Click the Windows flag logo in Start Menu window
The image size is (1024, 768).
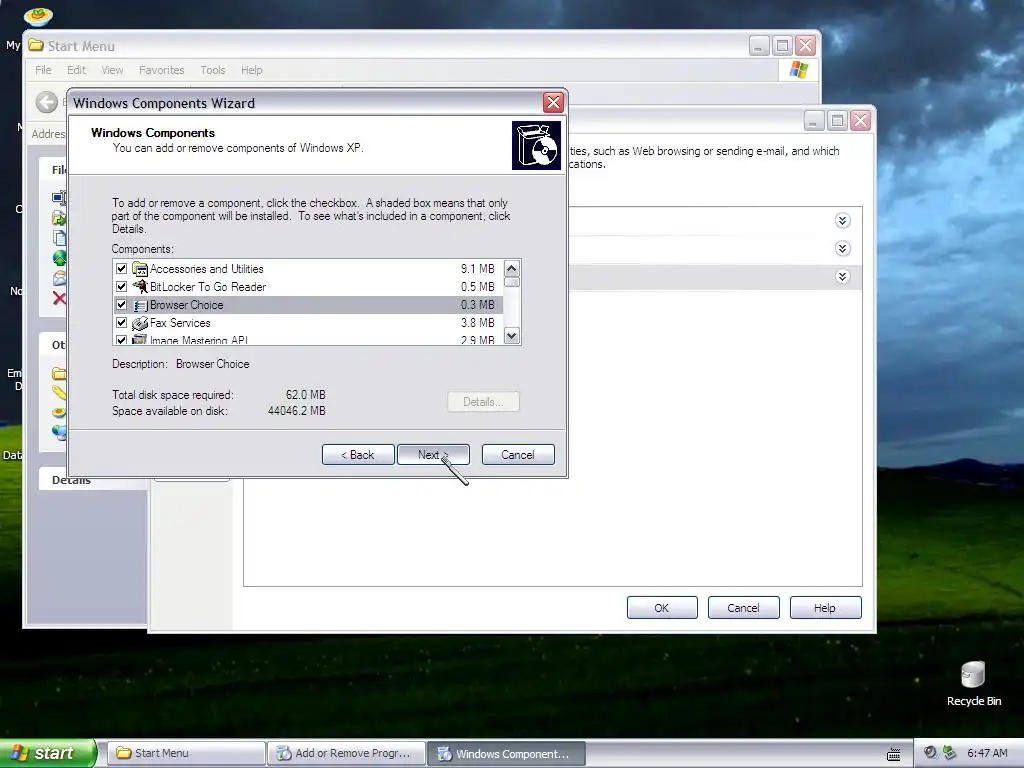pyautogui.click(x=799, y=70)
